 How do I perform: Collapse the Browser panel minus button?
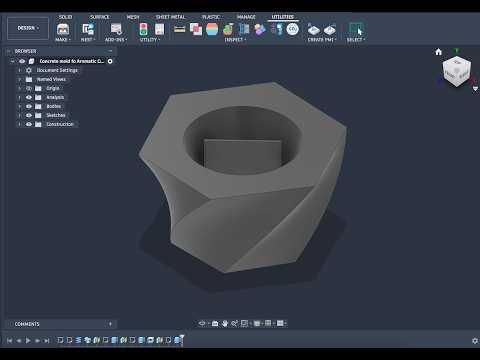pyautogui.click(x=110, y=51)
